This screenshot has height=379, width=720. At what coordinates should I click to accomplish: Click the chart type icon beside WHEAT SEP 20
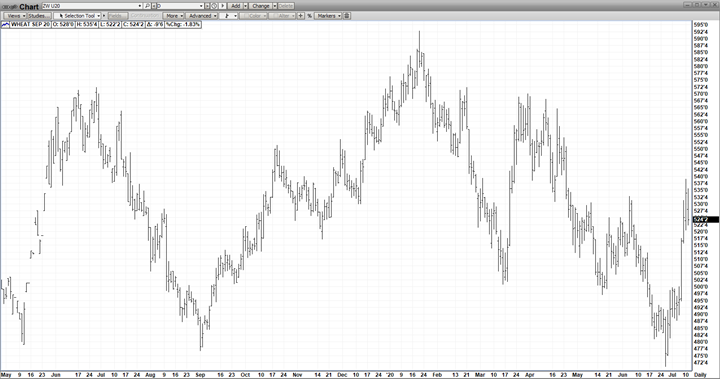pos(5,24)
